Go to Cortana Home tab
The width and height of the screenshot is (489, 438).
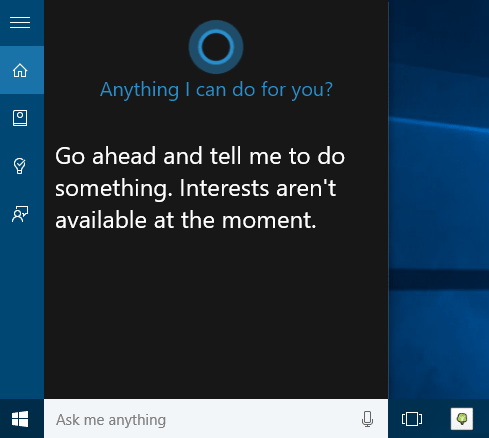click(x=20, y=70)
